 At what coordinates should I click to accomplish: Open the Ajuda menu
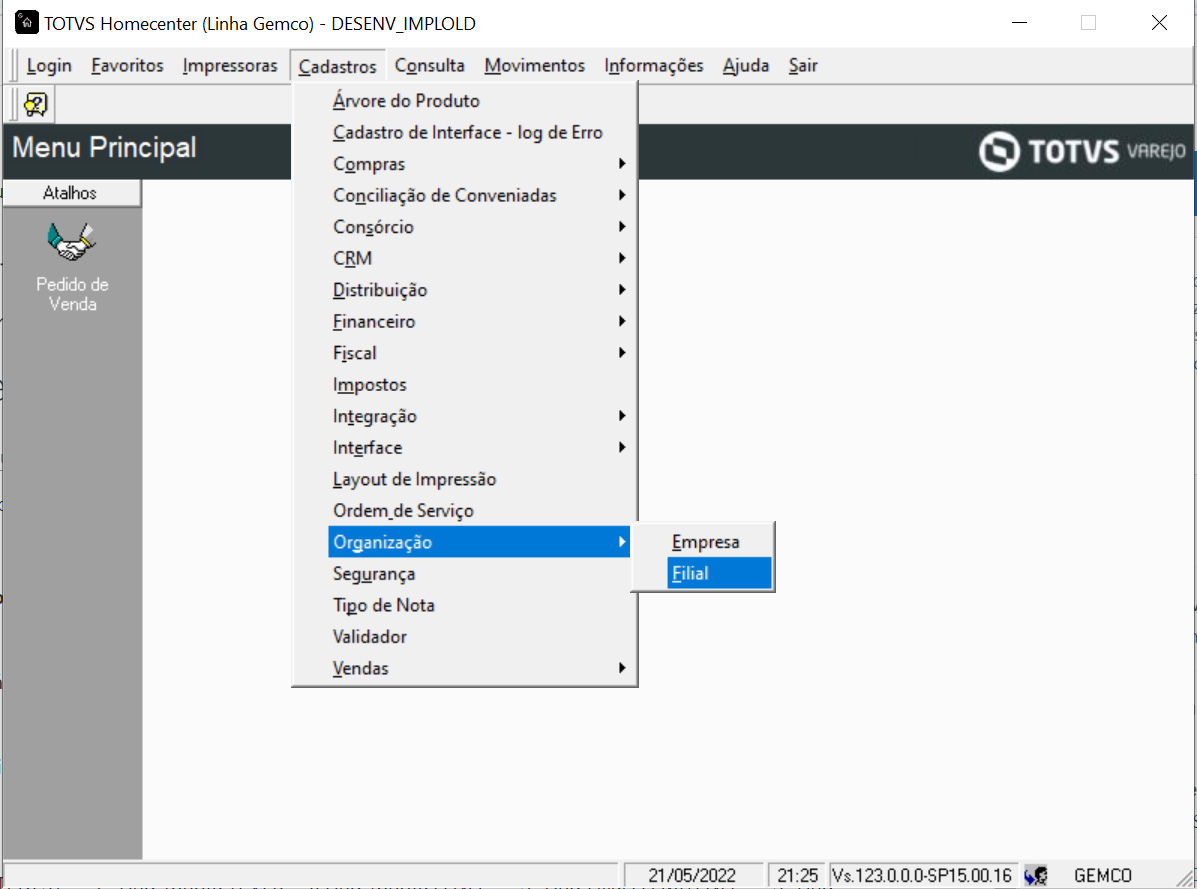pos(746,66)
